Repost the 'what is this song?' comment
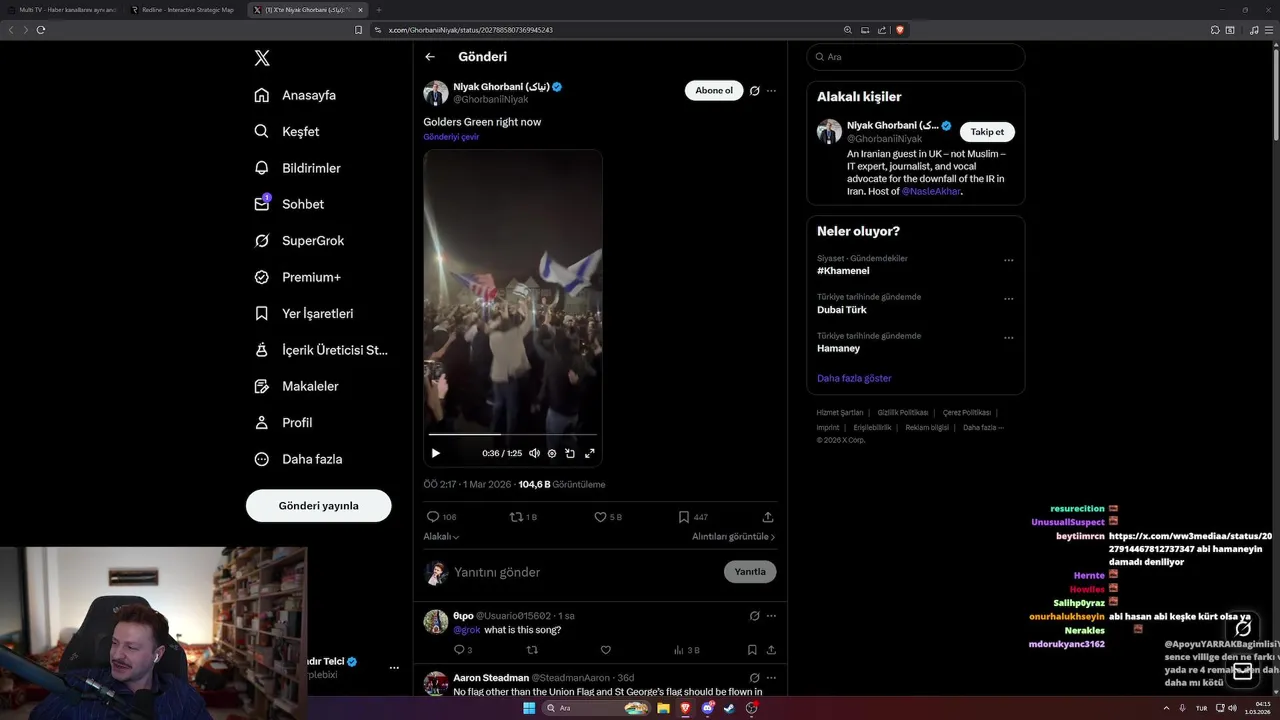The width and height of the screenshot is (1280, 720). [x=532, y=650]
